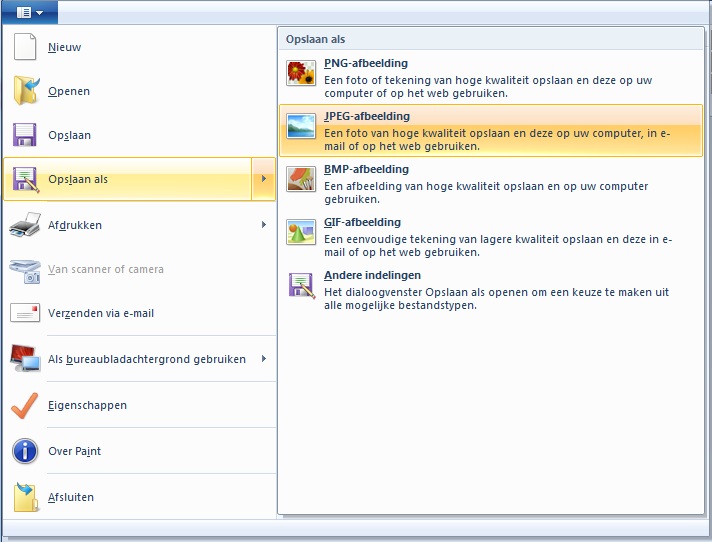
Task: Select the Openen menu entry
Action: point(139,91)
